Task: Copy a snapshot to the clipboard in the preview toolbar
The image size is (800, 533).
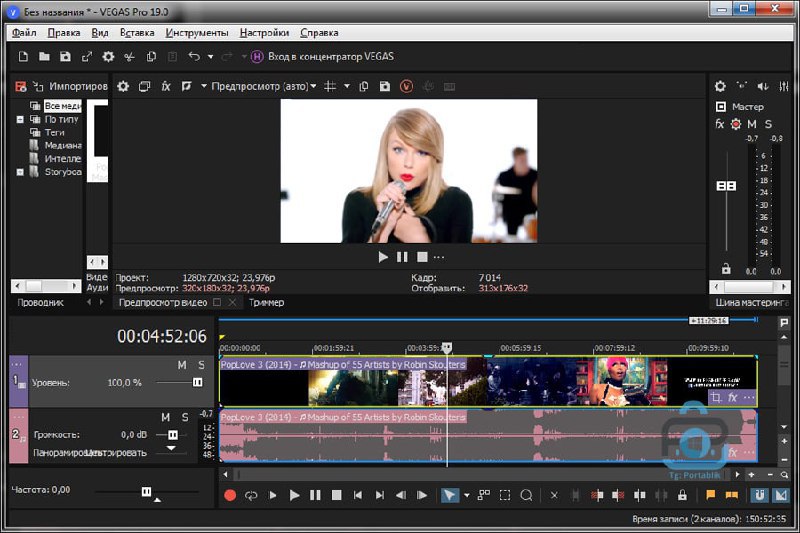Action: 364,86
